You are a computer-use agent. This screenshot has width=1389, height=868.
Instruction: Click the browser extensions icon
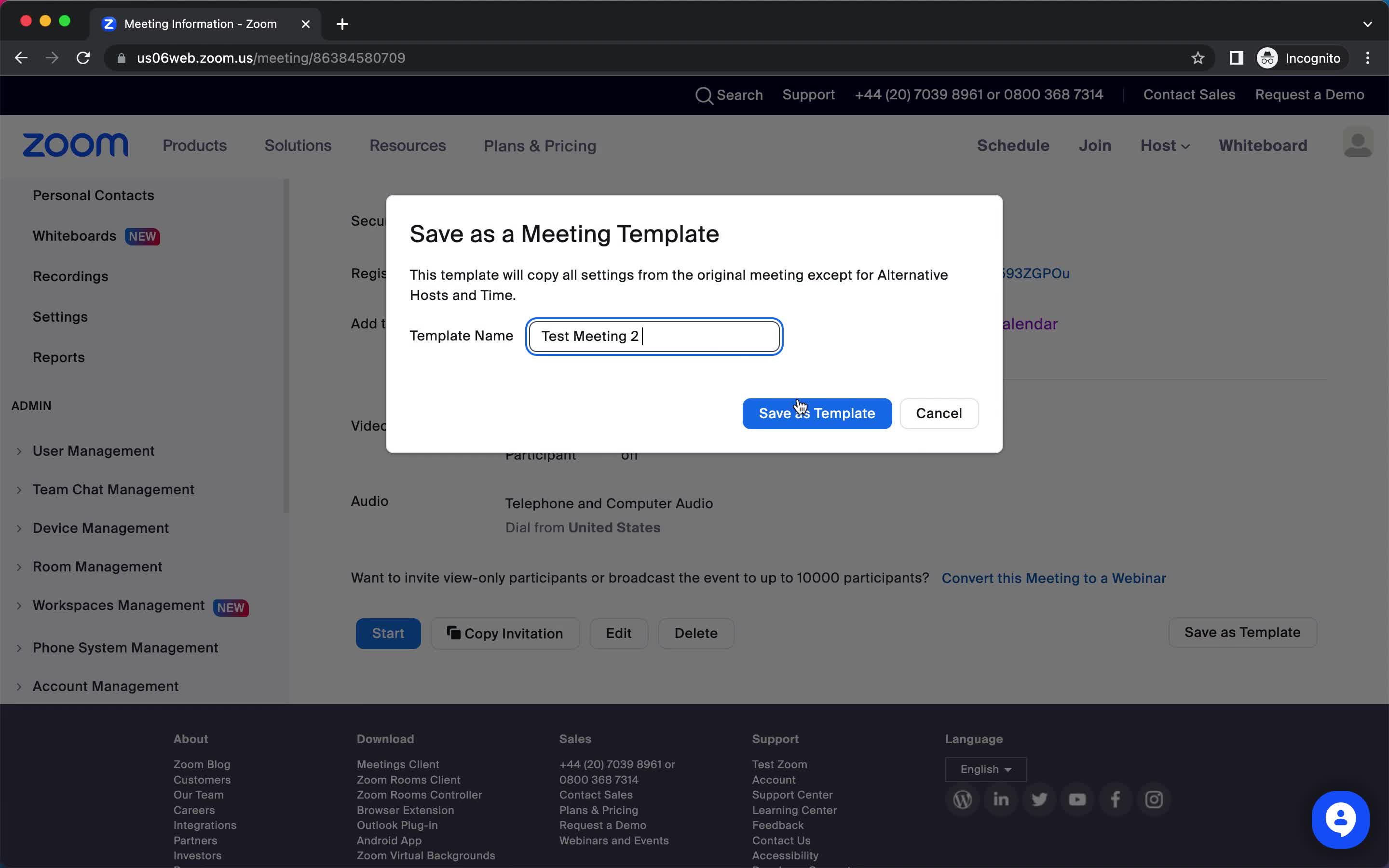click(x=1236, y=58)
